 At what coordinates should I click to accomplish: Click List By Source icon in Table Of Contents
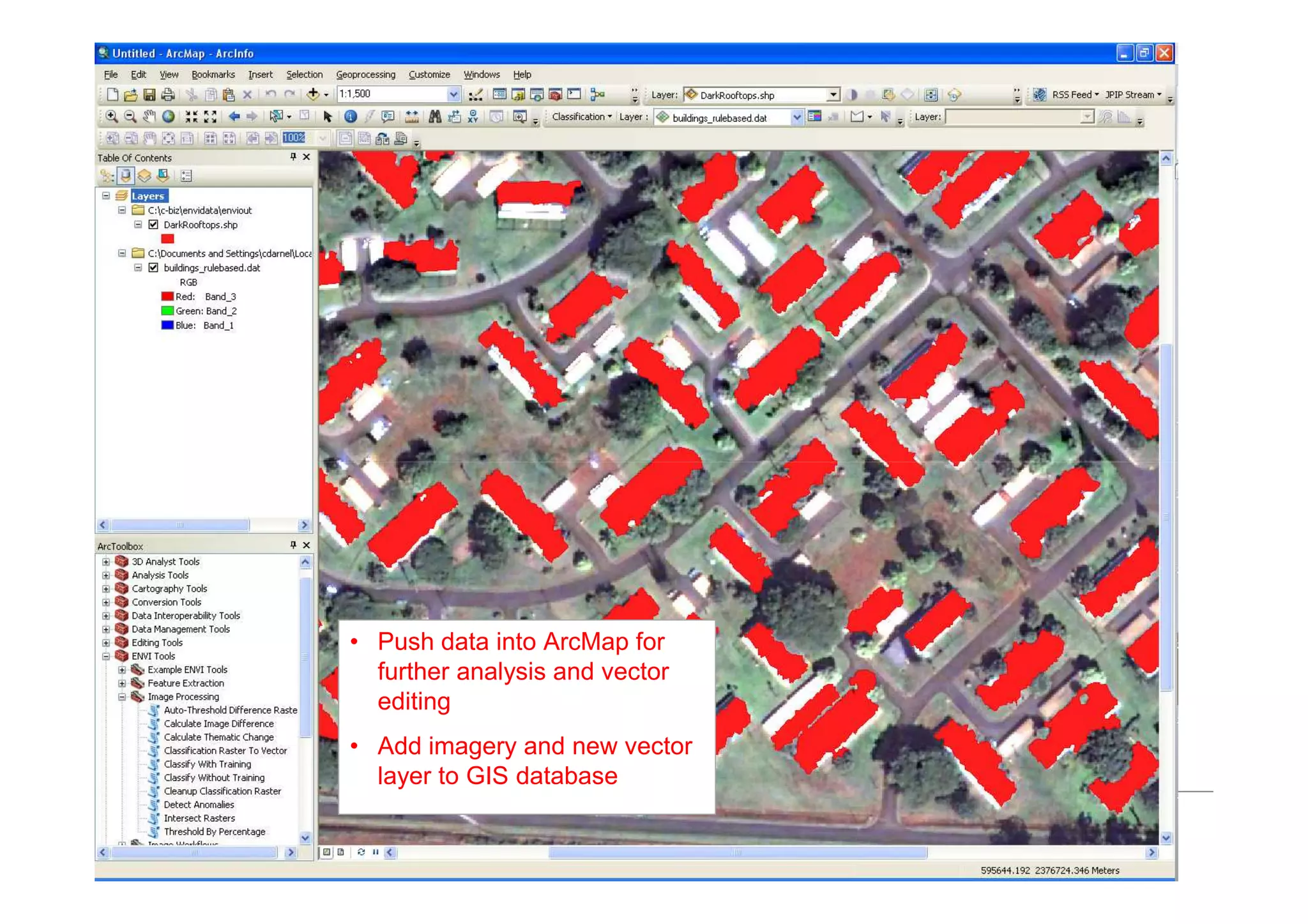(126, 176)
